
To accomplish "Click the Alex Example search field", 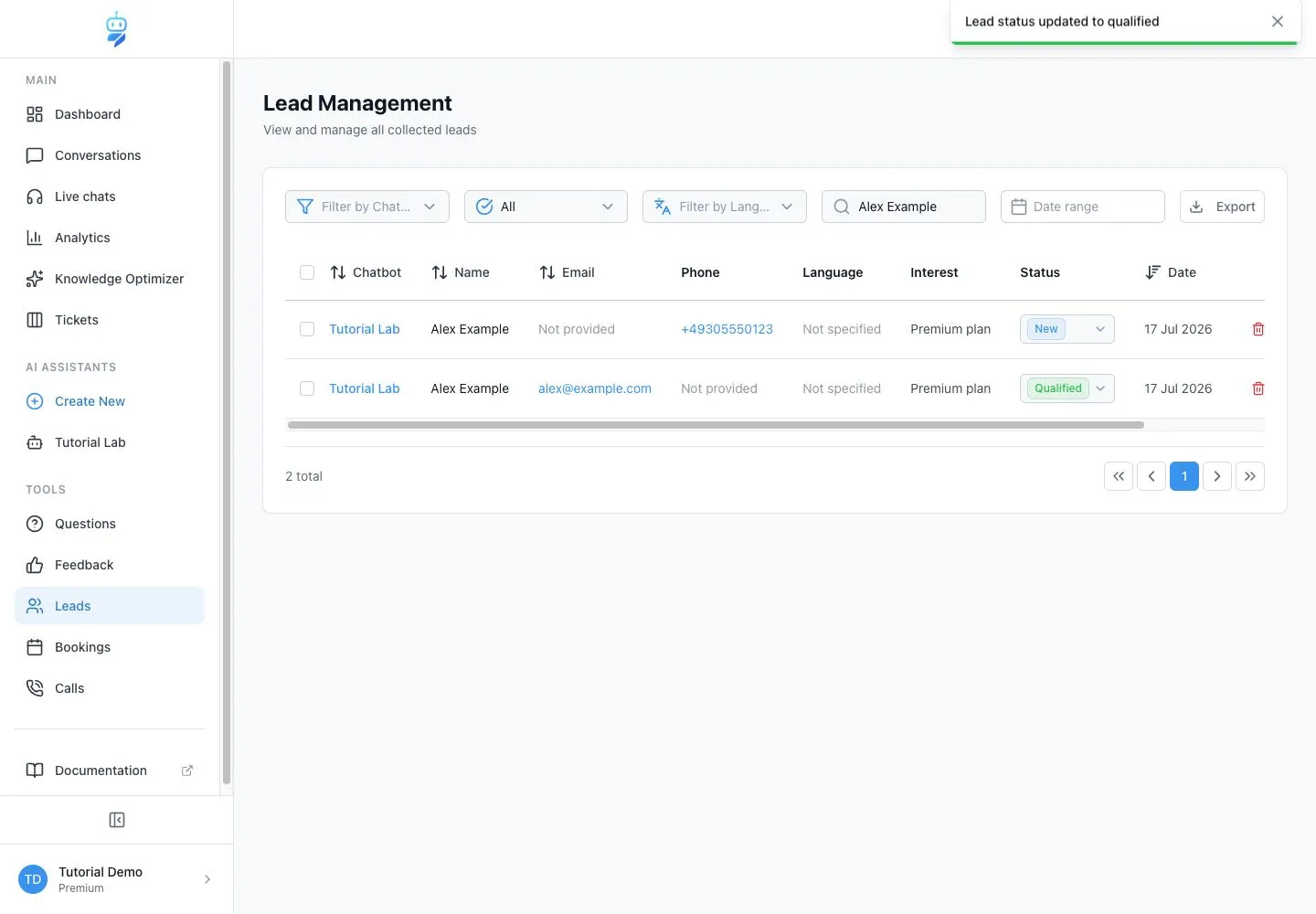I will tap(904, 207).
